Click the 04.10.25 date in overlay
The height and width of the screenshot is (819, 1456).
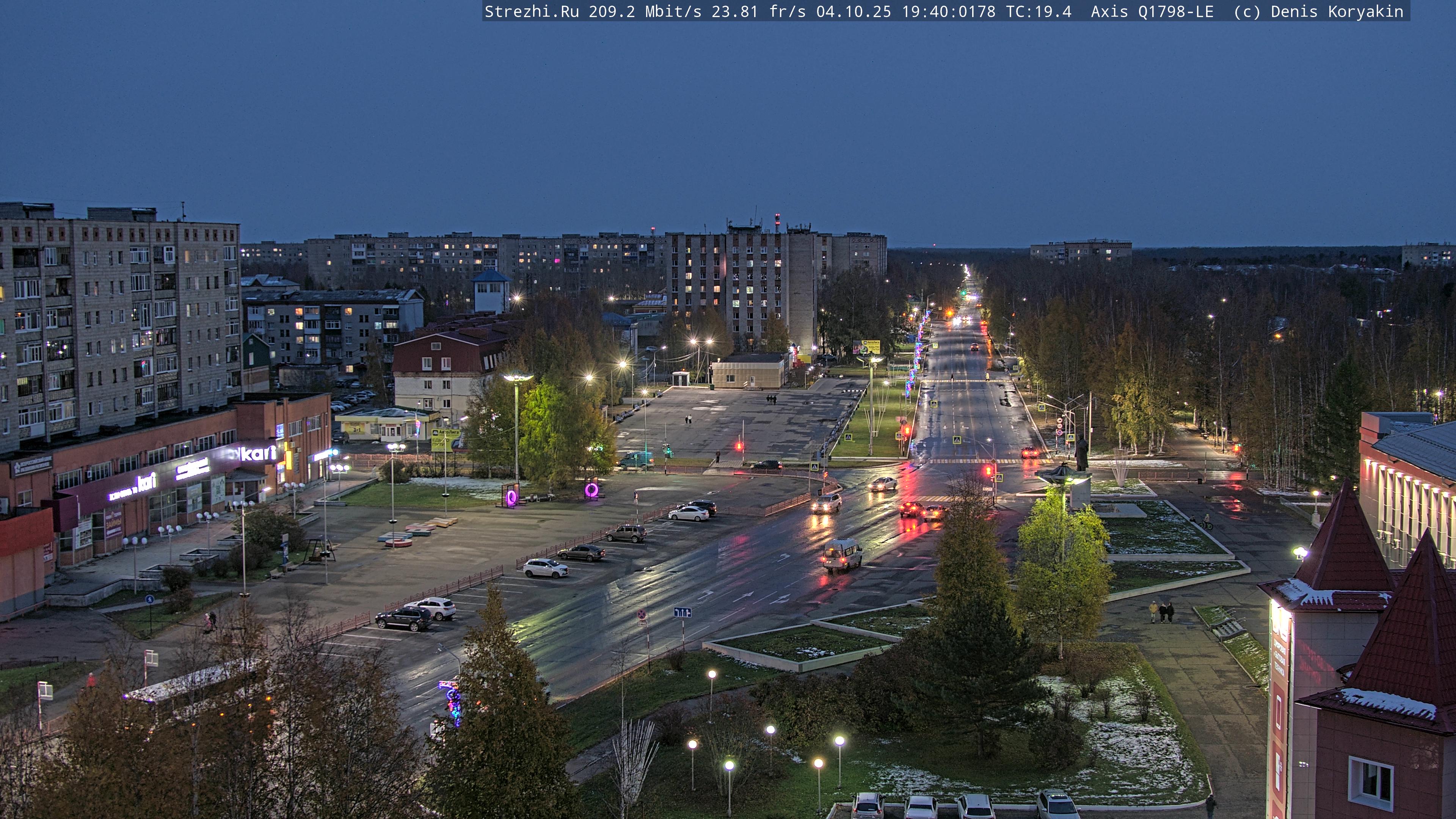853,11
